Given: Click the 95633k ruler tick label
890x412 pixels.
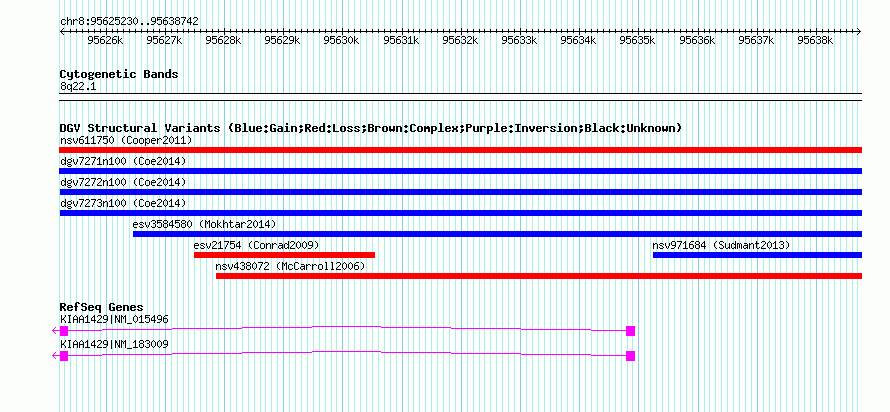Looking at the screenshot, I should tap(520, 40).
